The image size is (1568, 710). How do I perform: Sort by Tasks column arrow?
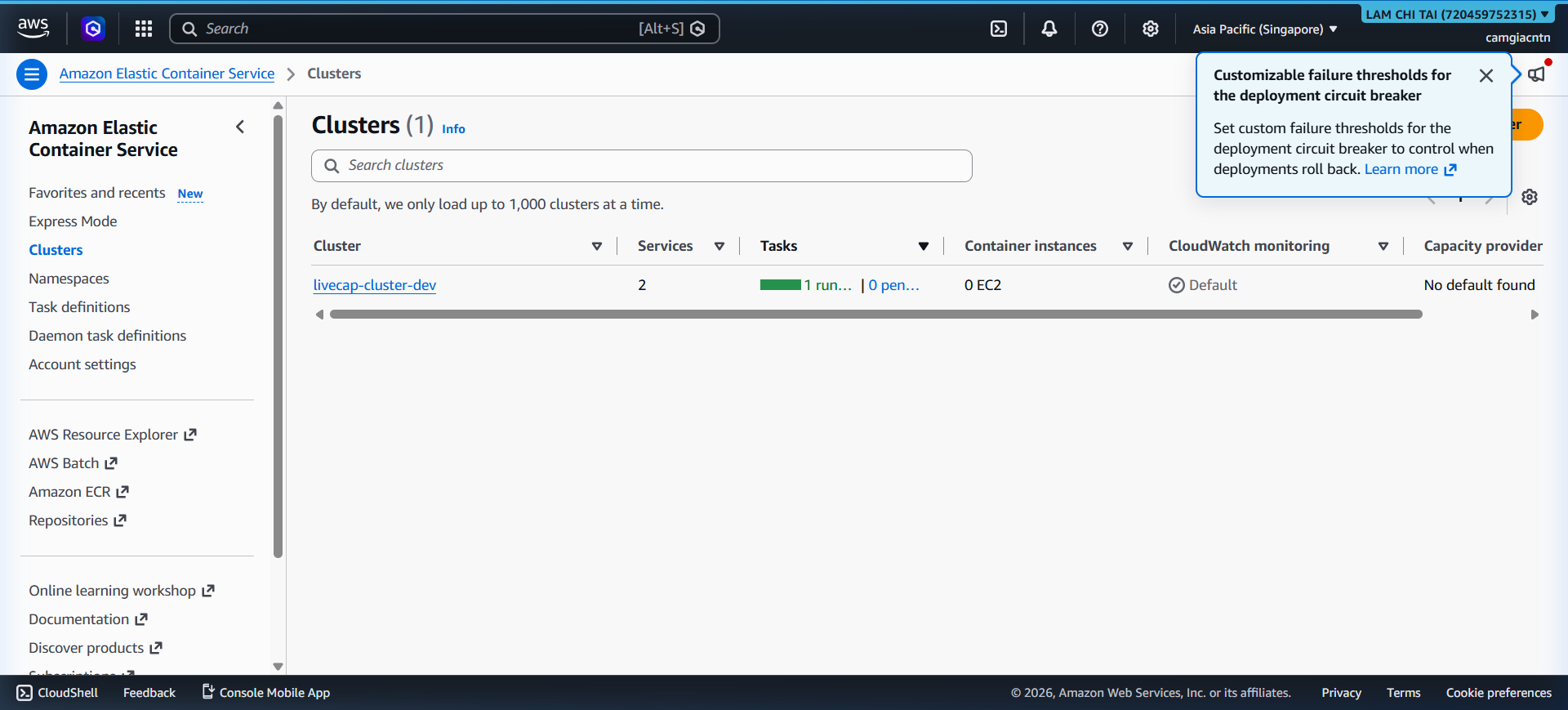pos(924,246)
